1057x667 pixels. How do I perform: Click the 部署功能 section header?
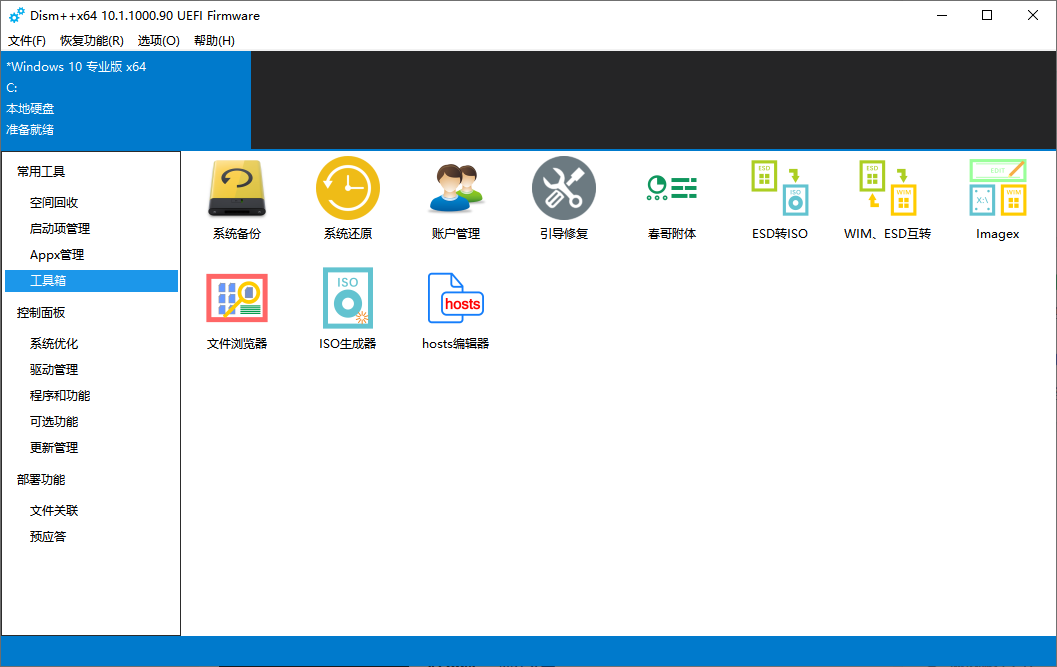(41, 480)
